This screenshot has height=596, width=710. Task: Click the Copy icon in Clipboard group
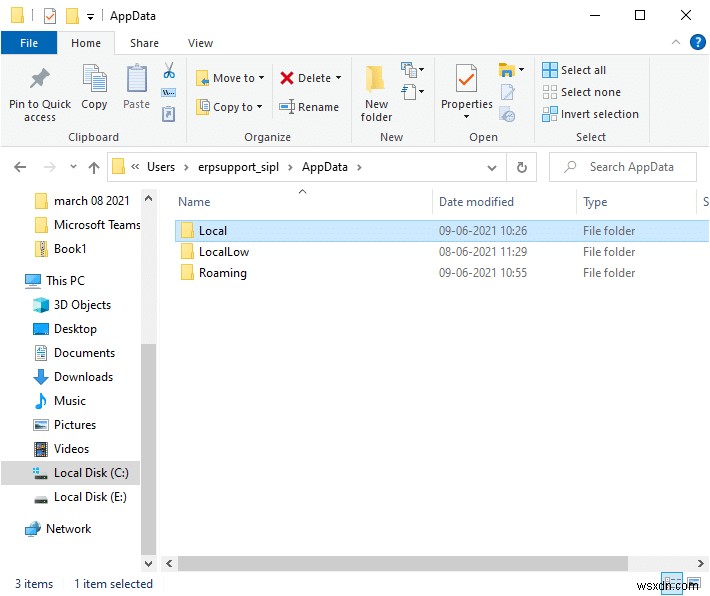94,78
